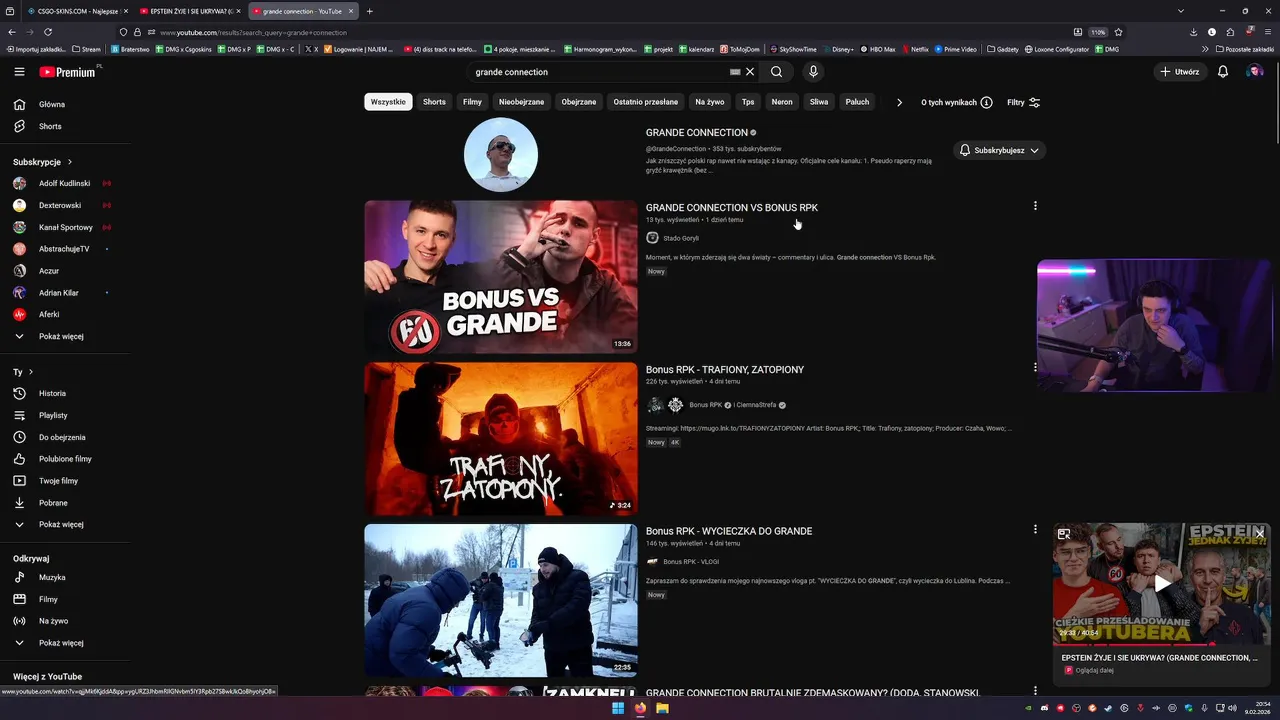
Task: Open the Stado Goryli channel link
Action: [x=681, y=238]
